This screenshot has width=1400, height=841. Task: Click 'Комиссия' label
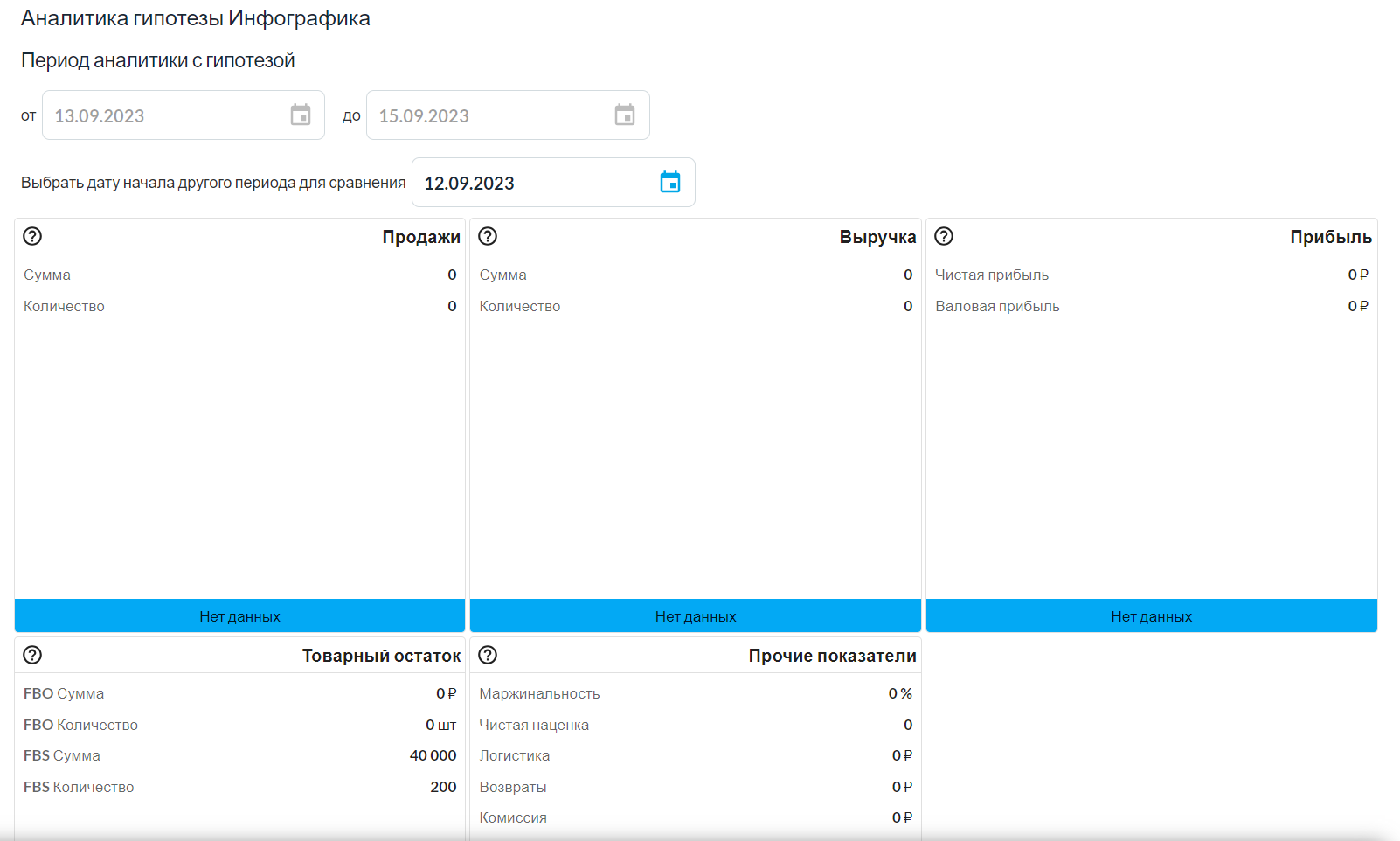point(513,817)
